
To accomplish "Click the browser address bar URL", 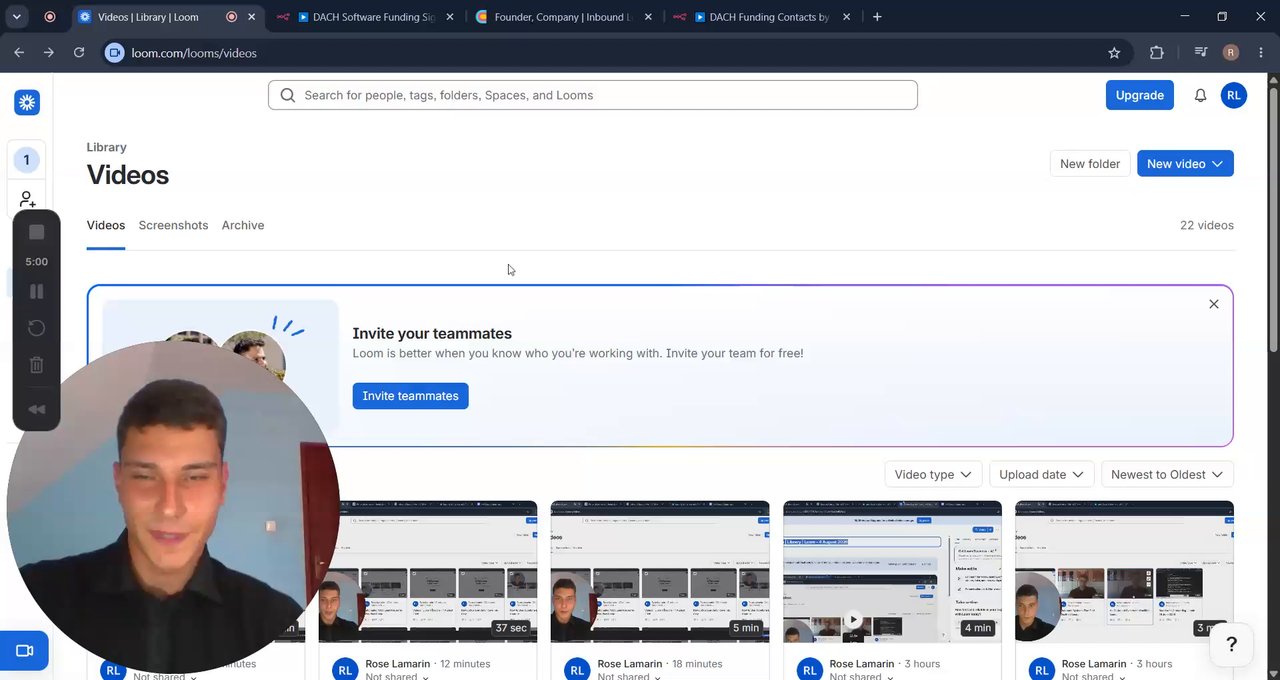I will (x=194, y=53).
